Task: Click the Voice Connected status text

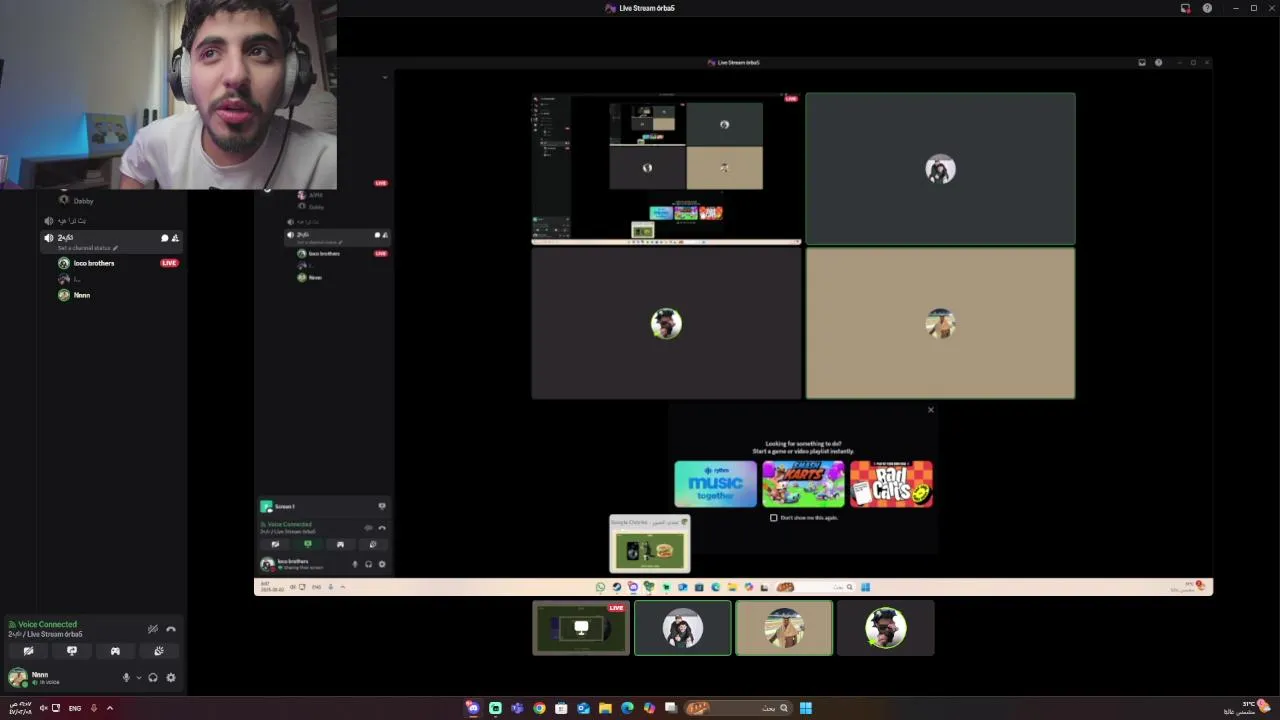Action: (x=47, y=624)
